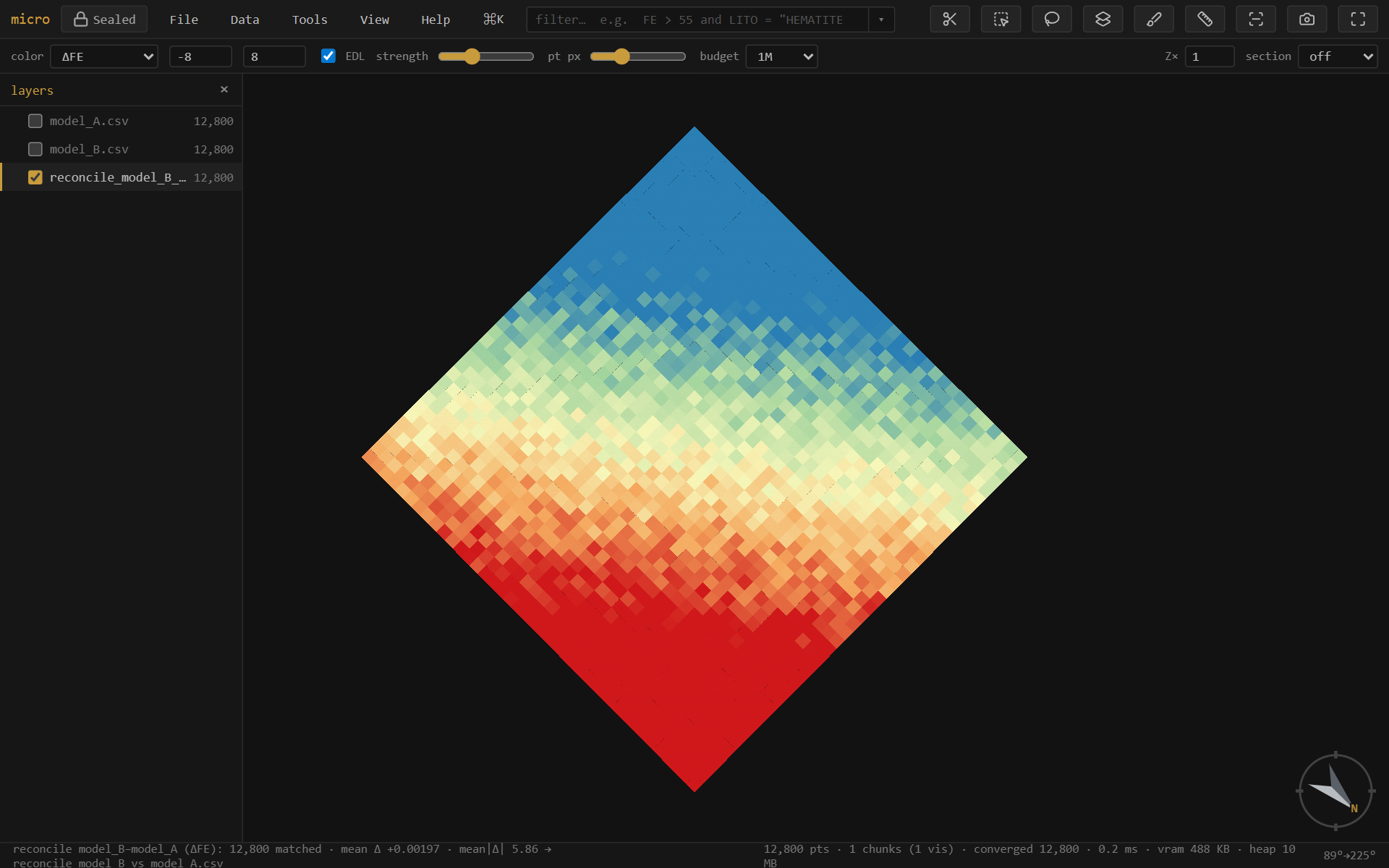Click the color maximum 8 field
Viewport: 1389px width, 868px height.
pos(274,56)
